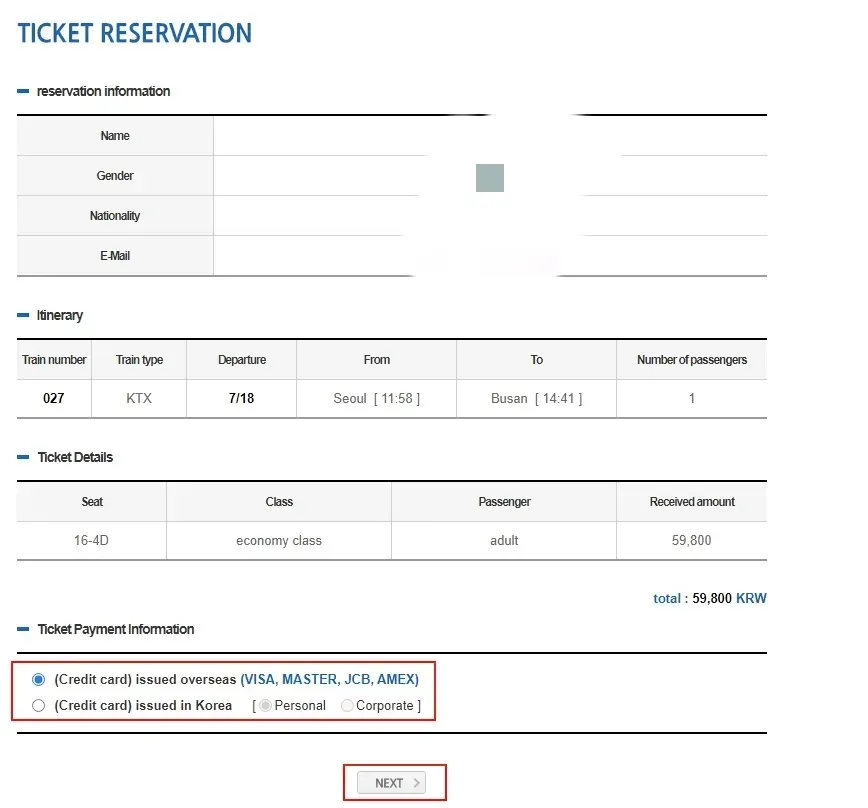Click the VISA, MASTER, JCB, AMEX text
The width and height of the screenshot is (868, 808).
click(x=329, y=679)
